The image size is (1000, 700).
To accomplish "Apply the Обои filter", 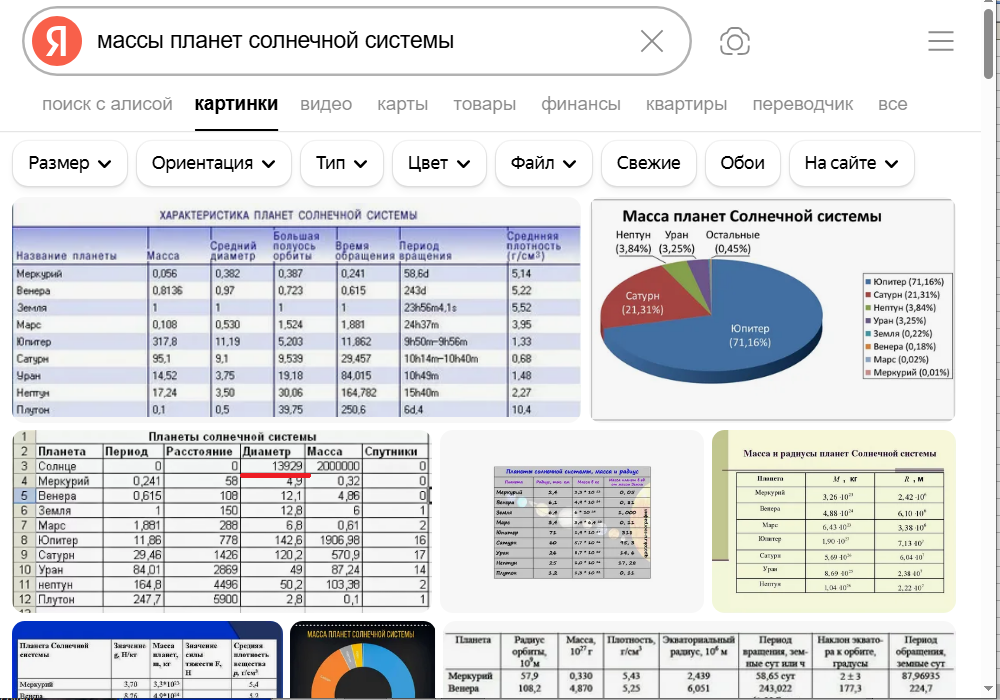I will tap(742, 163).
